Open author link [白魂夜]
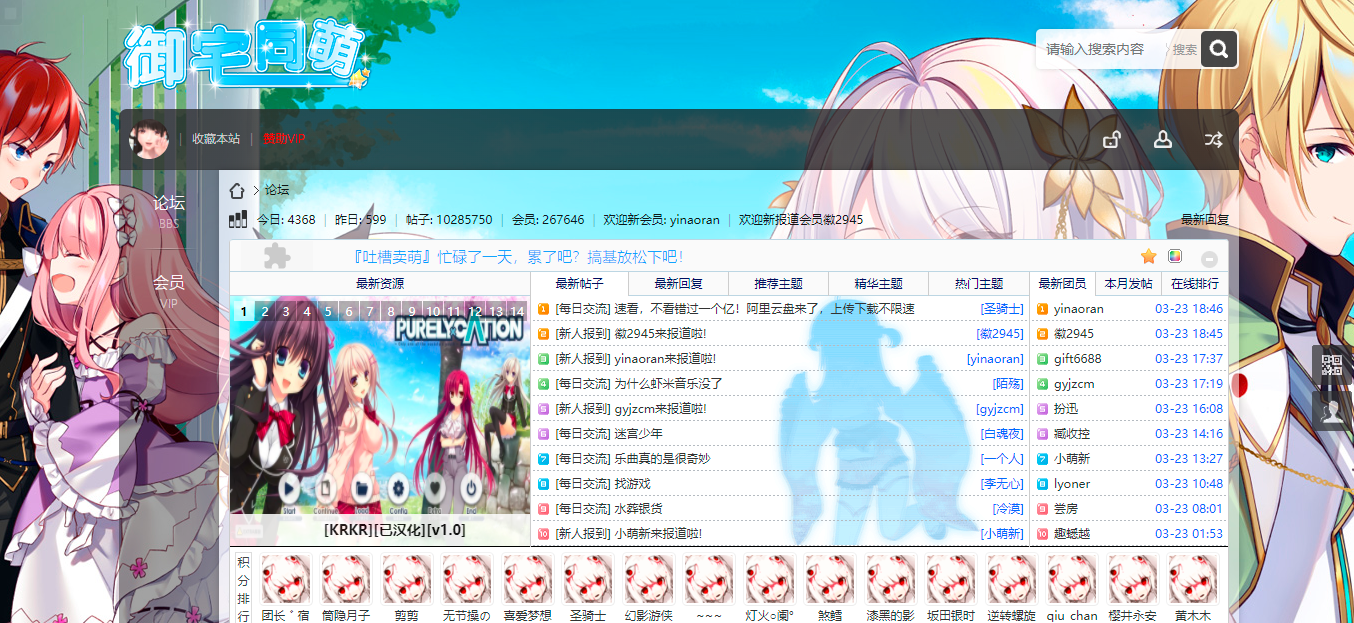This screenshot has width=1354, height=623. pos(1003,434)
